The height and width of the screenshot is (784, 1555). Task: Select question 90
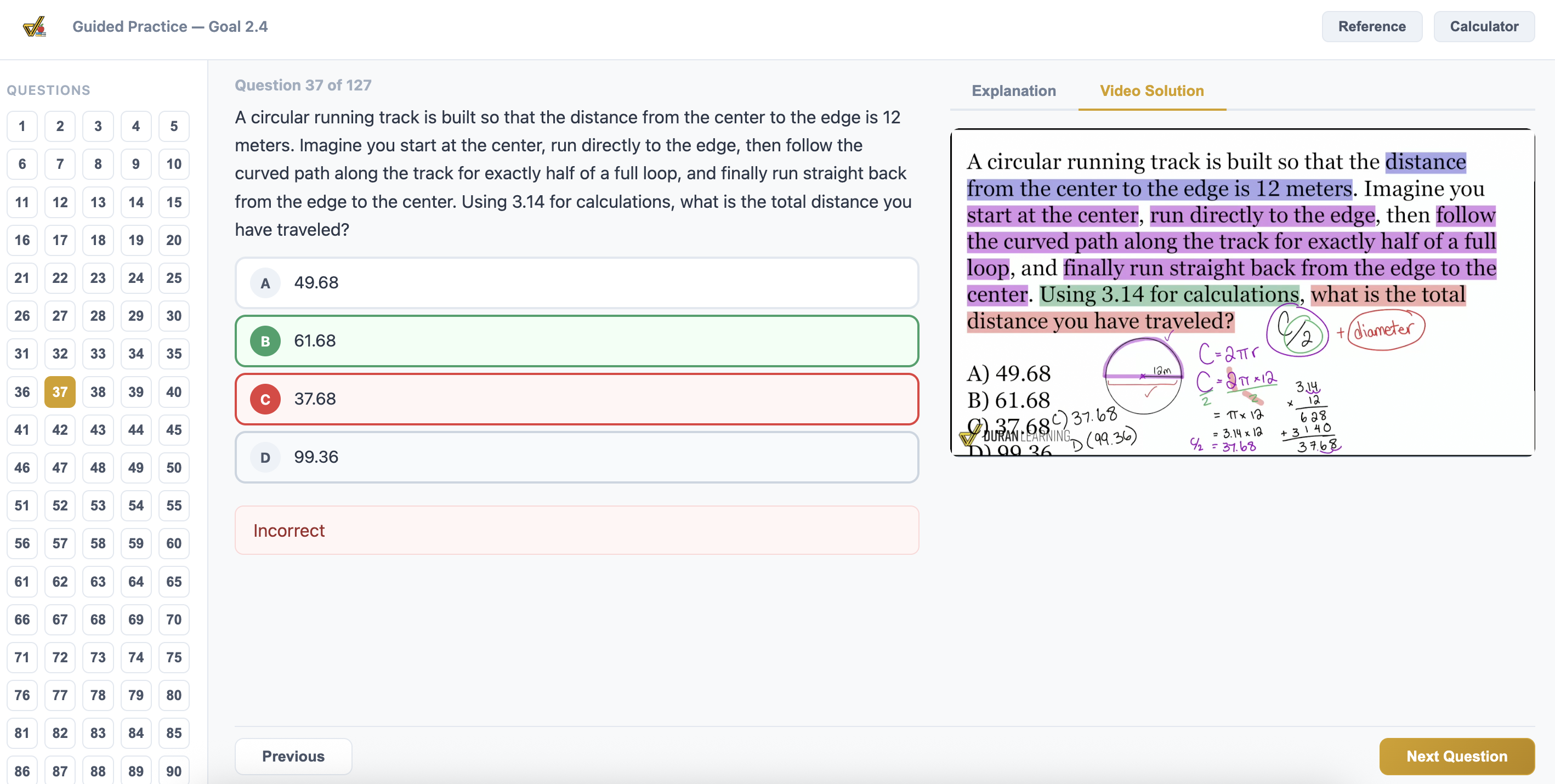tap(174, 771)
